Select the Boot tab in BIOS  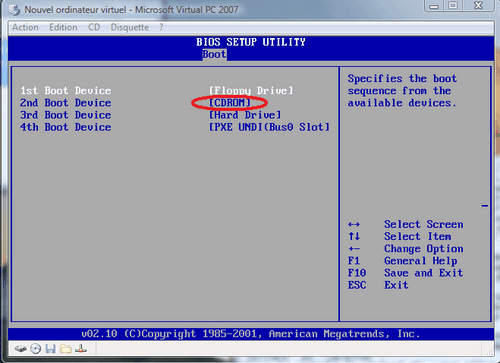[x=214, y=54]
